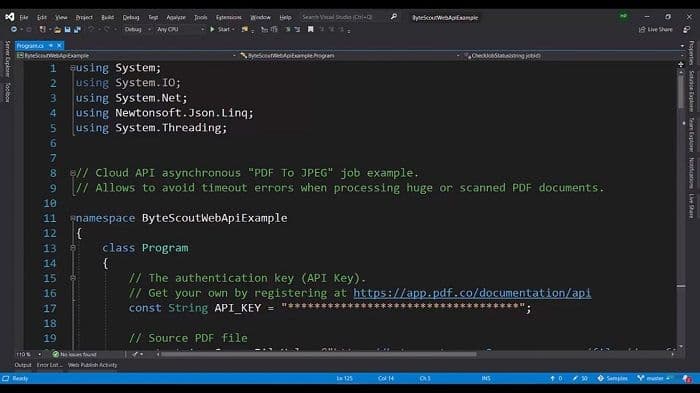Open the ByteScoutWebApiExample.Program type dropdown
Image resolution: width=700 pixels, height=393 pixels.
click(350, 56)
